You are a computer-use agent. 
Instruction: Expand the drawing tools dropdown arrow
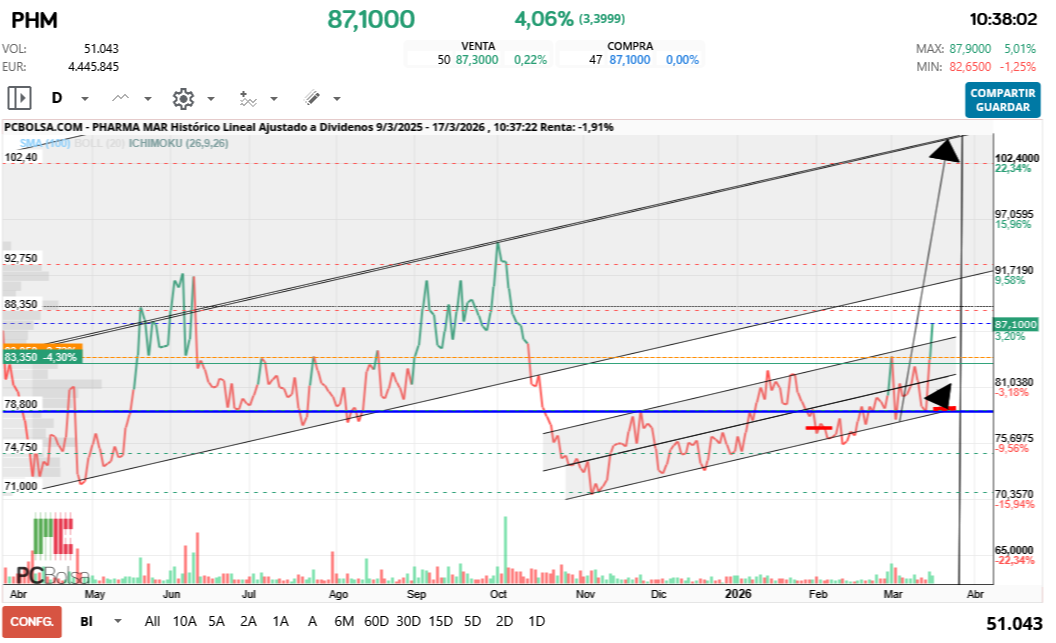click(337, 99)
